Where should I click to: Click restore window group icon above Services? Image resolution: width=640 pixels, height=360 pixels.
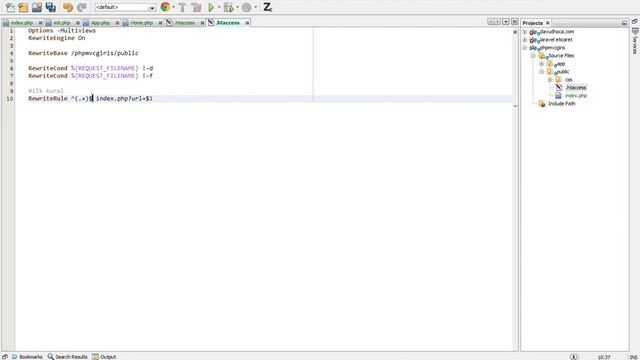click(x=635, y=21)
